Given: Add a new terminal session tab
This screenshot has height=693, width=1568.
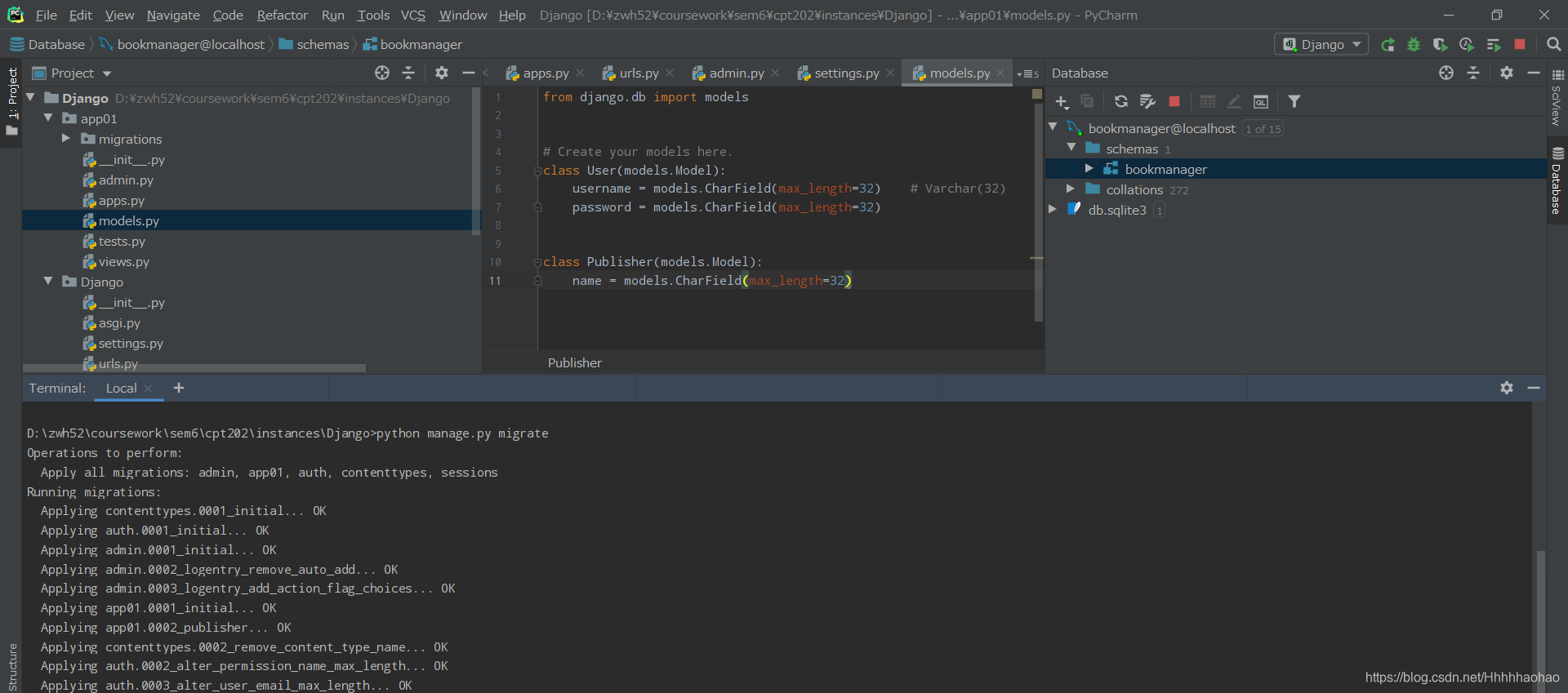Looking at the screenshot, I should coord(179,388).
